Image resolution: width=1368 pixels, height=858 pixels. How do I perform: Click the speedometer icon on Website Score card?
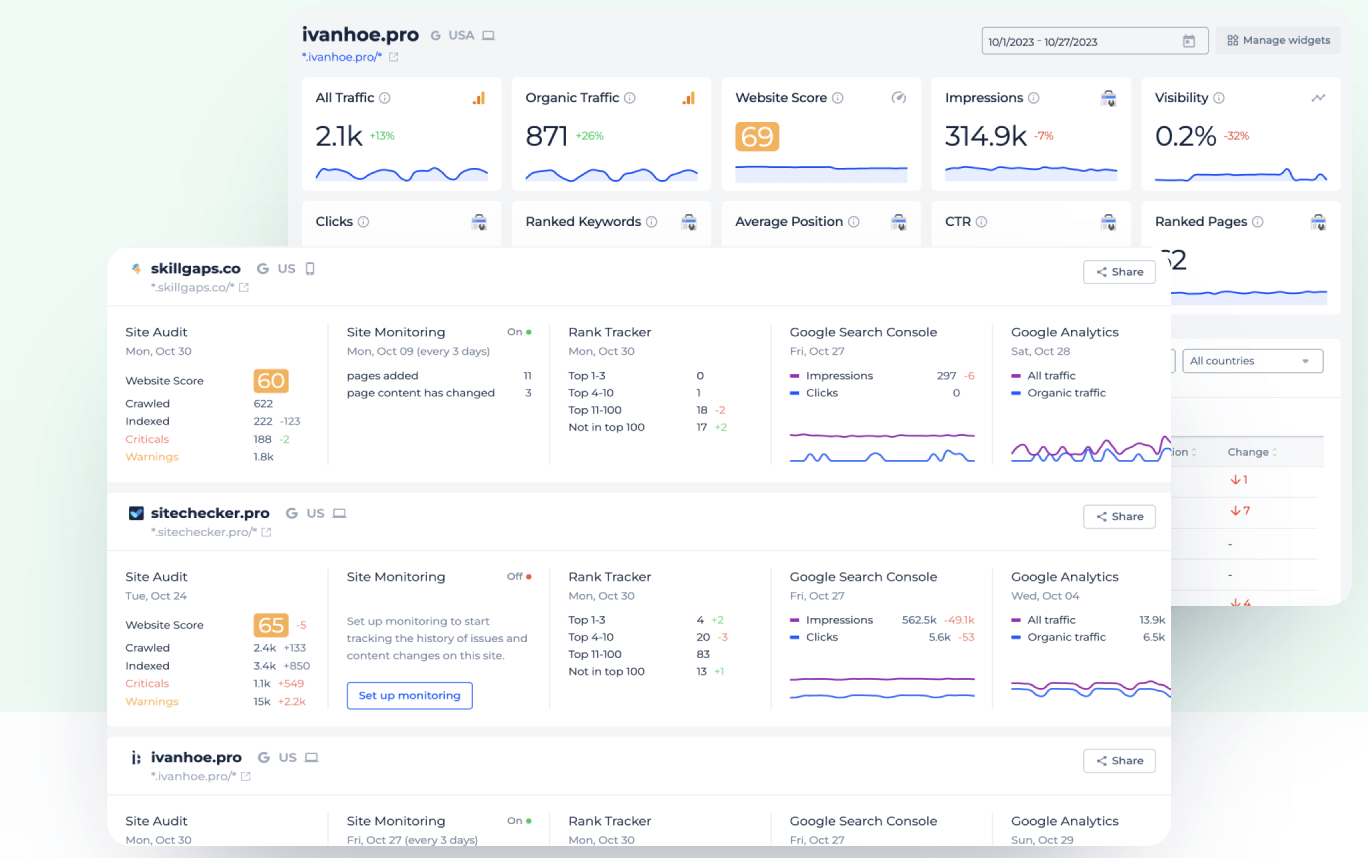[899, 98]
